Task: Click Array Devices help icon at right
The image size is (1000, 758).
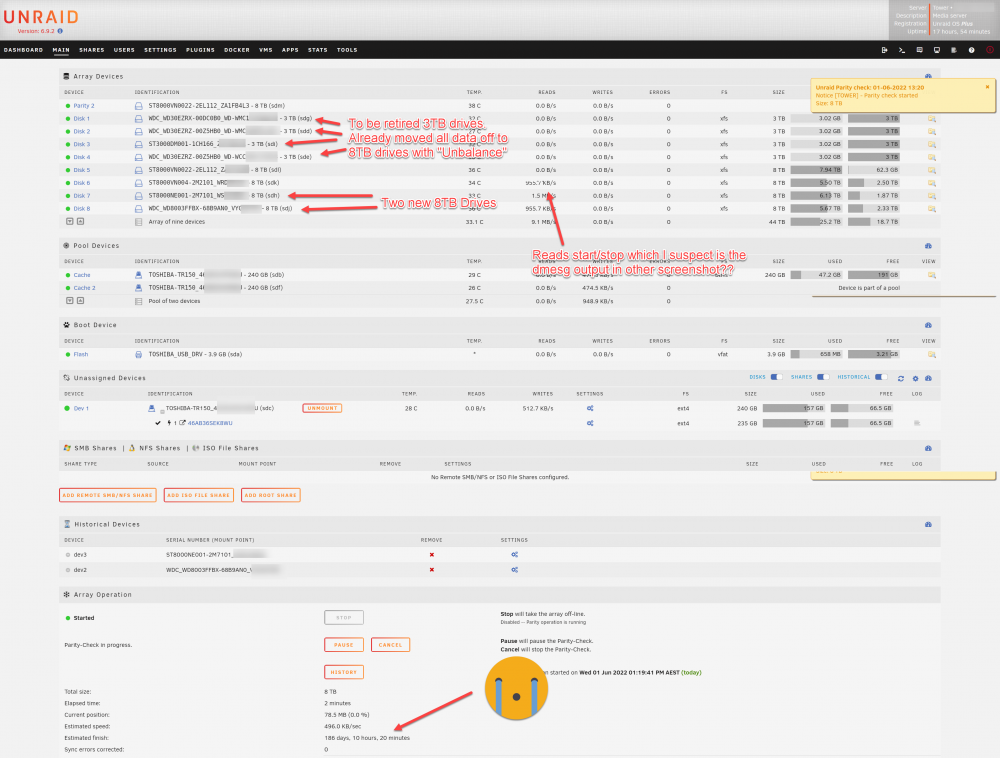Action: click(x=928, y=77)
